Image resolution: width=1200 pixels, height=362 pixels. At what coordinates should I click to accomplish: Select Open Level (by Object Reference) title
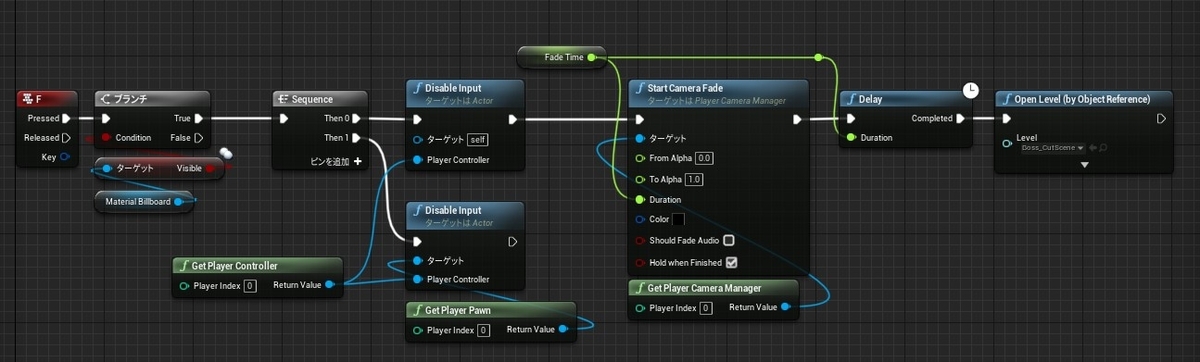coord(1082,99)
